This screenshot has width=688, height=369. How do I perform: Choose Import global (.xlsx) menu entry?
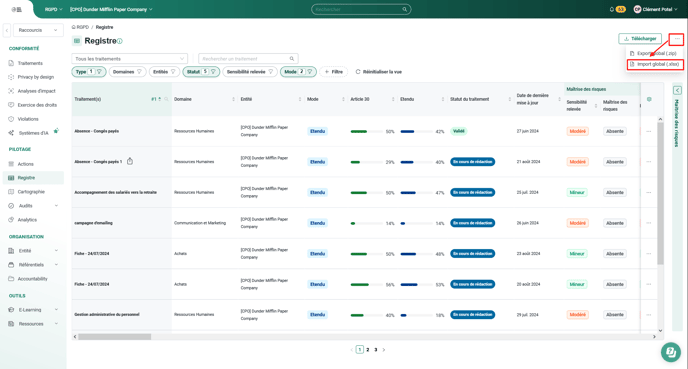(x=655, y=64)
